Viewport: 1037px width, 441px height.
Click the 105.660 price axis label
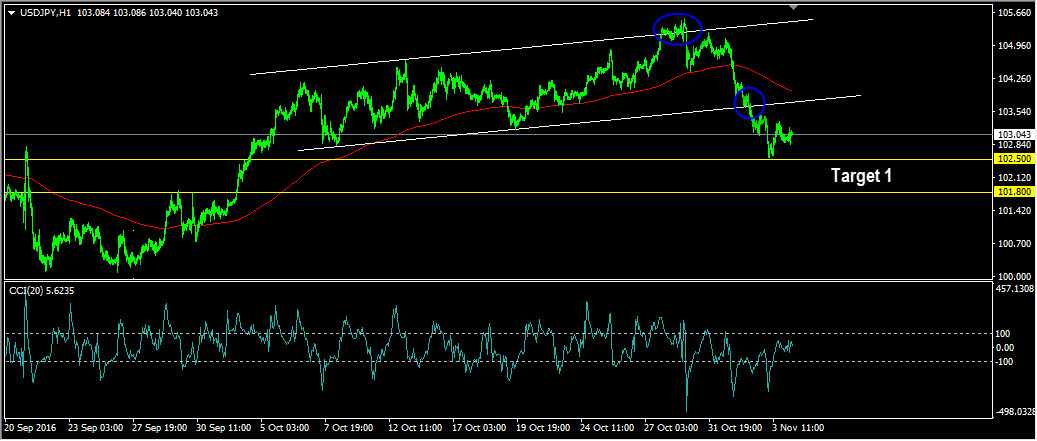pos(1014,13)
